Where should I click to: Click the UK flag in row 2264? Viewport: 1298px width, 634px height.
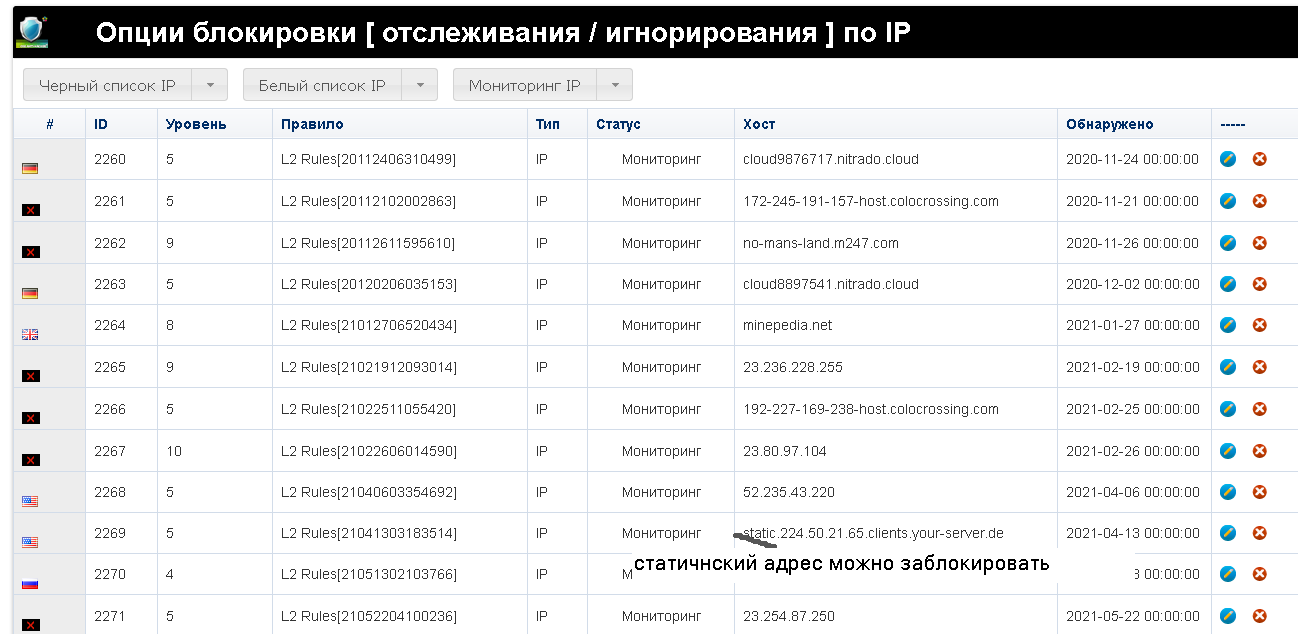coord(30,335)
